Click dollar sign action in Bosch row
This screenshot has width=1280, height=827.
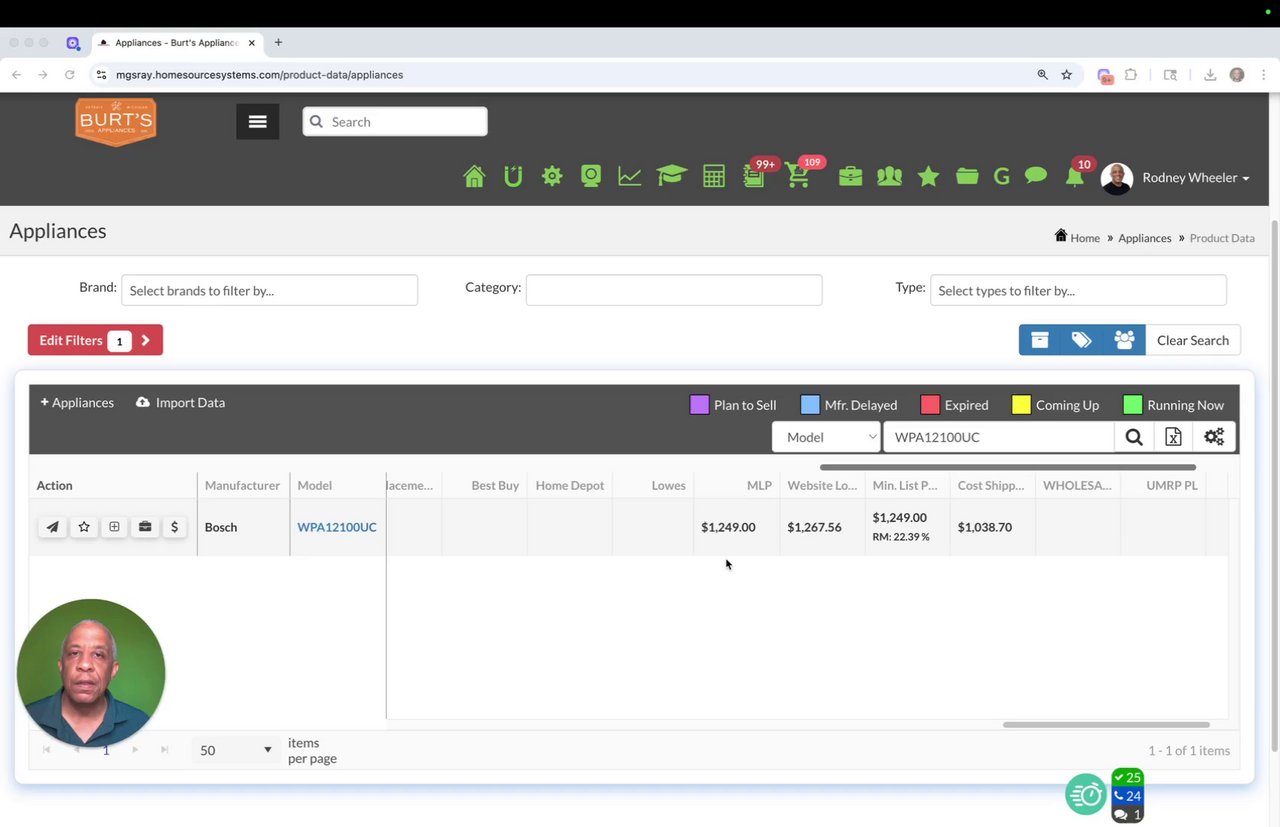click(x=175, y=527)
